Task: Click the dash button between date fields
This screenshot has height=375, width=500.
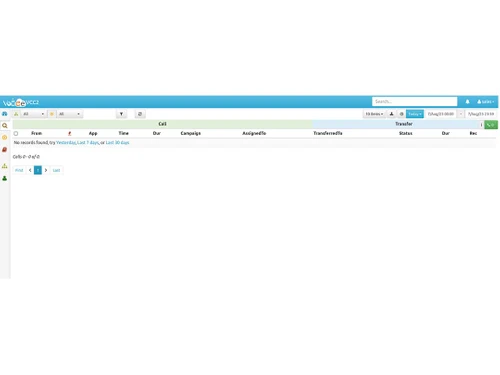Action: click(x=461, y=114)
